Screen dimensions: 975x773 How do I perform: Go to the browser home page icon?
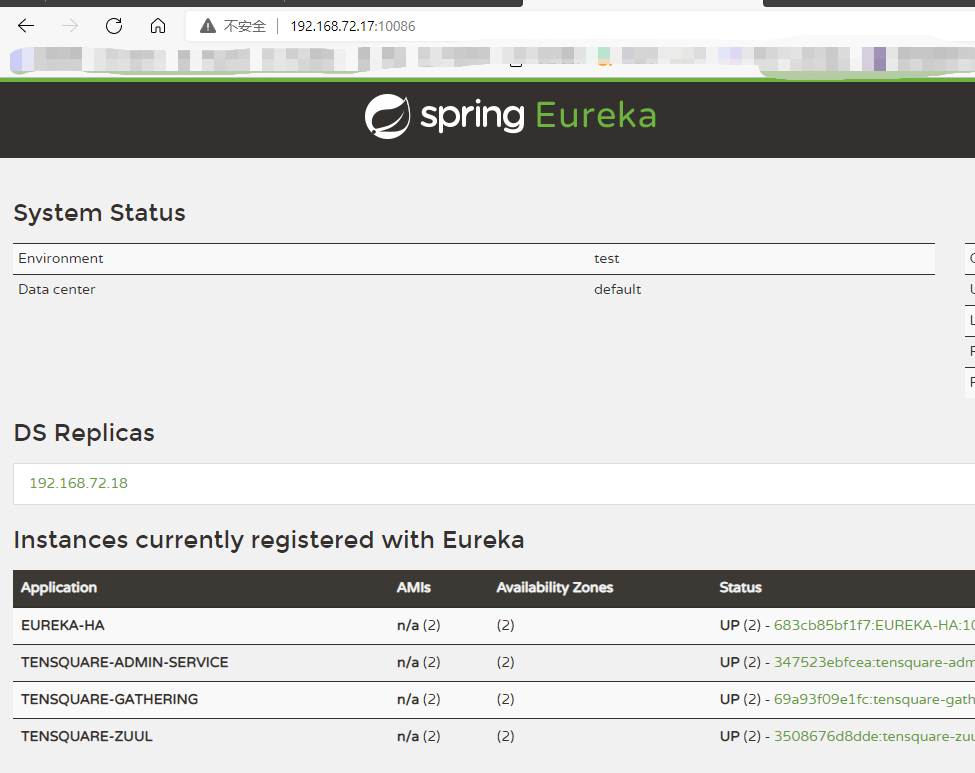(158, 26)
